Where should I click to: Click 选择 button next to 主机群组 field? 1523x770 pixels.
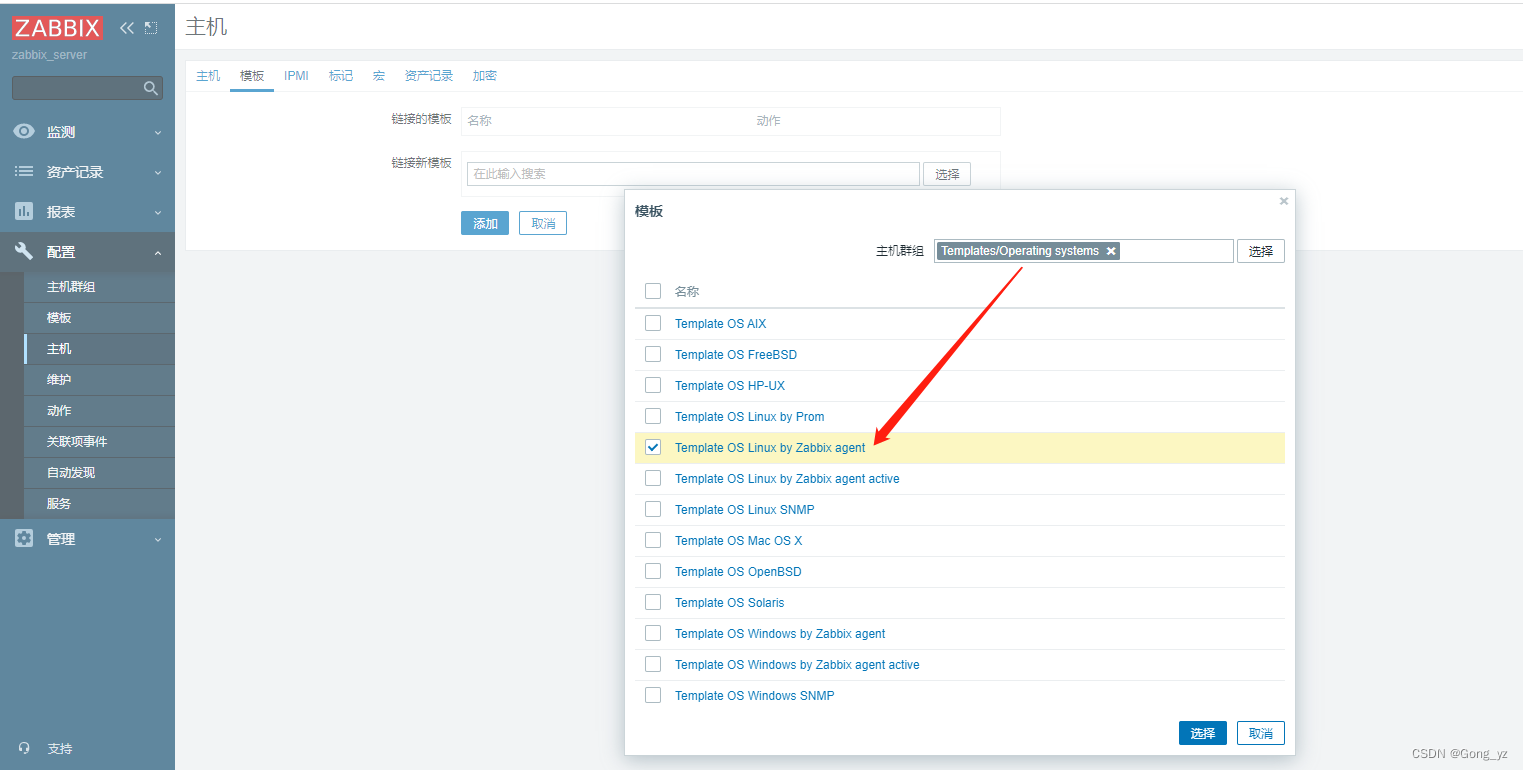[1261, 251]
